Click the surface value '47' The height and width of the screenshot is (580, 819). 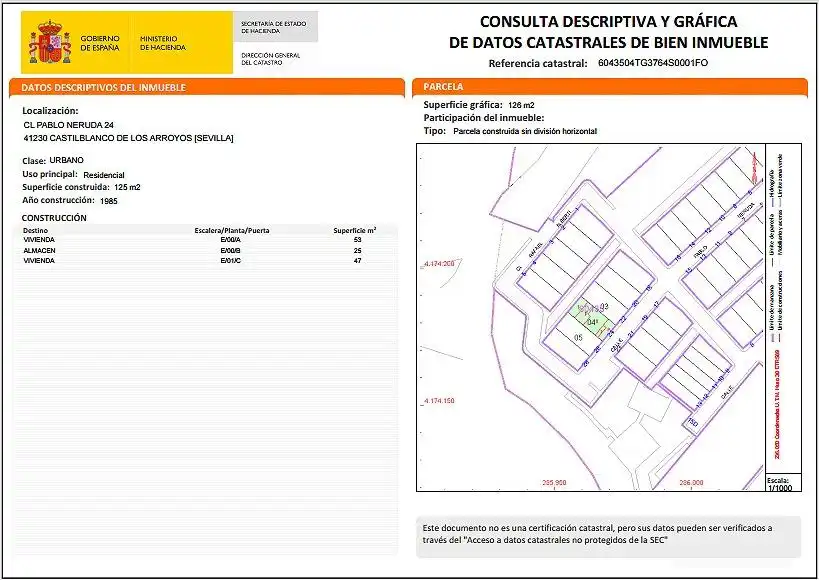click(x=357, y=260)
